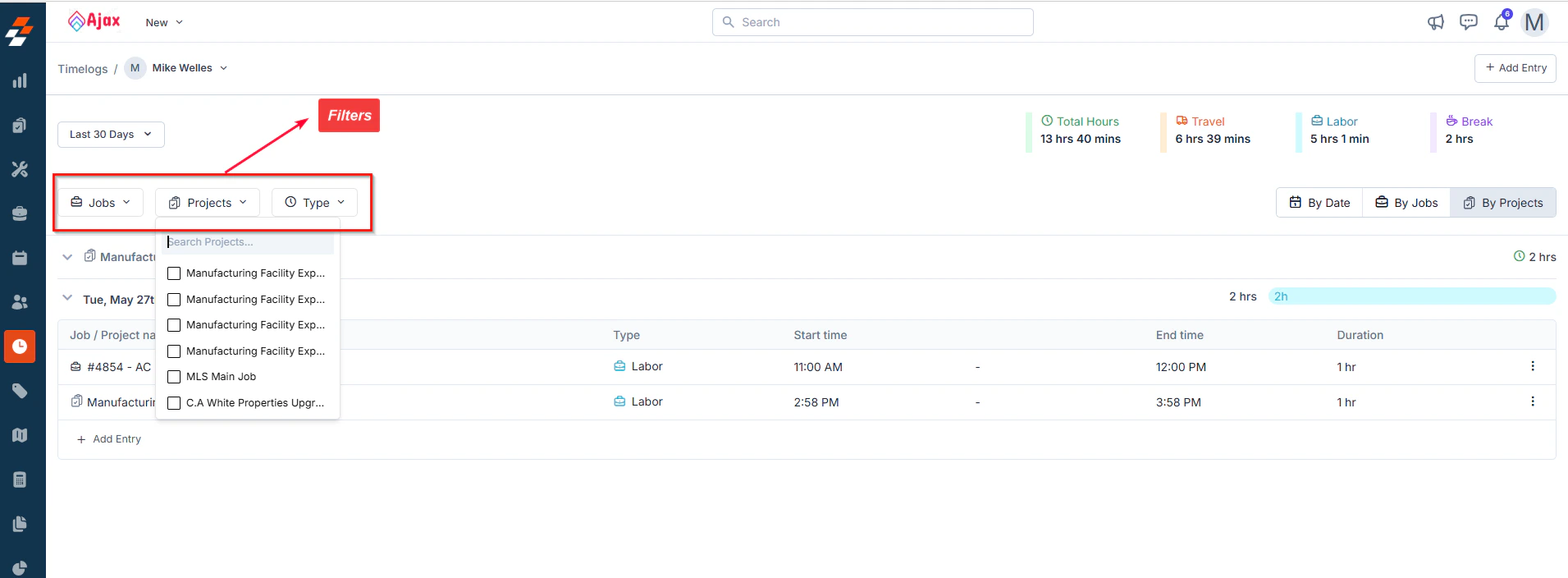The image size is (1568, 578).
Task: Click the Mike Welles avatar in the breadcrumb
Action: [135, 68]
